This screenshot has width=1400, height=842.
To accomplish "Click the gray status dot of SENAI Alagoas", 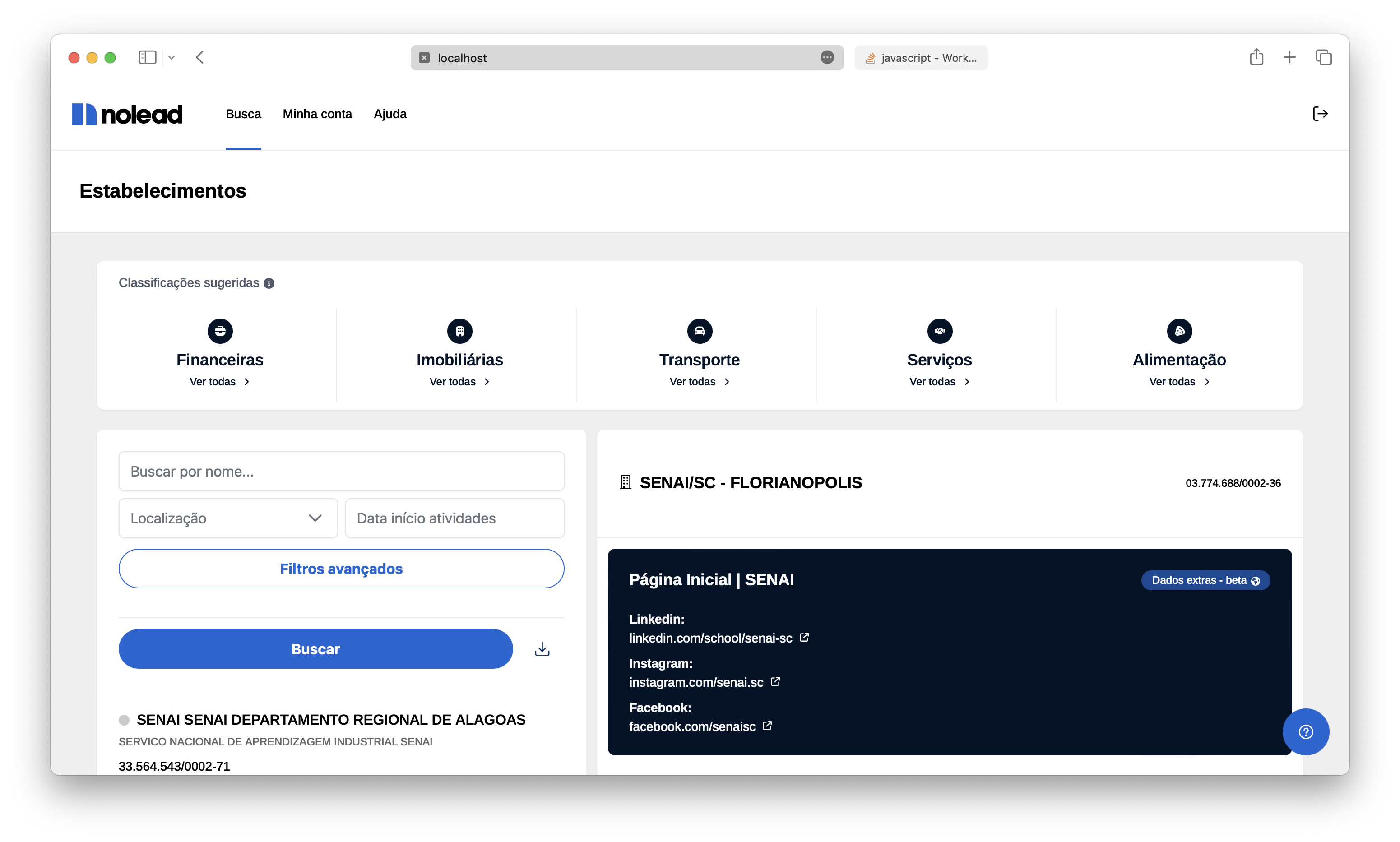I will (x=124, y=720).
